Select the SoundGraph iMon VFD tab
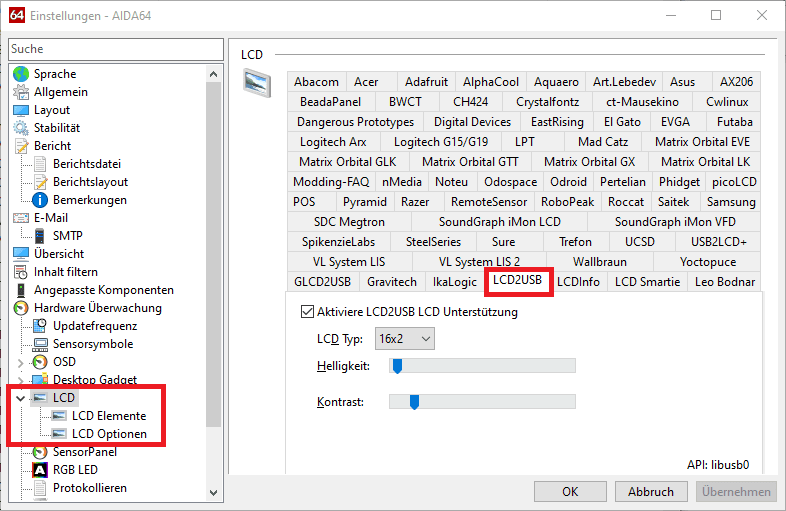786x511 pixels. click(675, 222)
